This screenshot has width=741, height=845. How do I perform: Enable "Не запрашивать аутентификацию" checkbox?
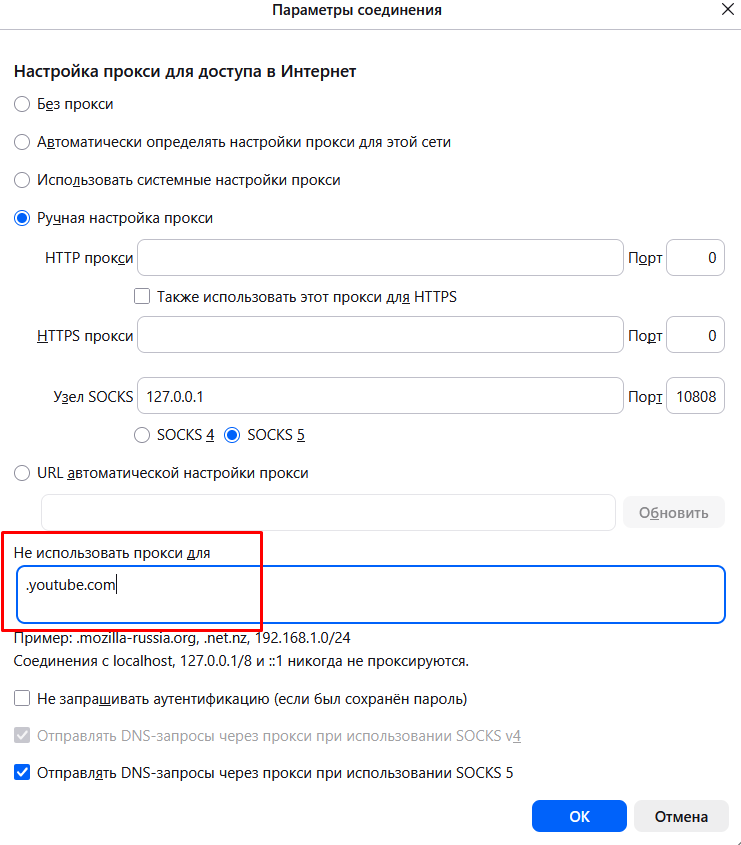coord(22,698)
